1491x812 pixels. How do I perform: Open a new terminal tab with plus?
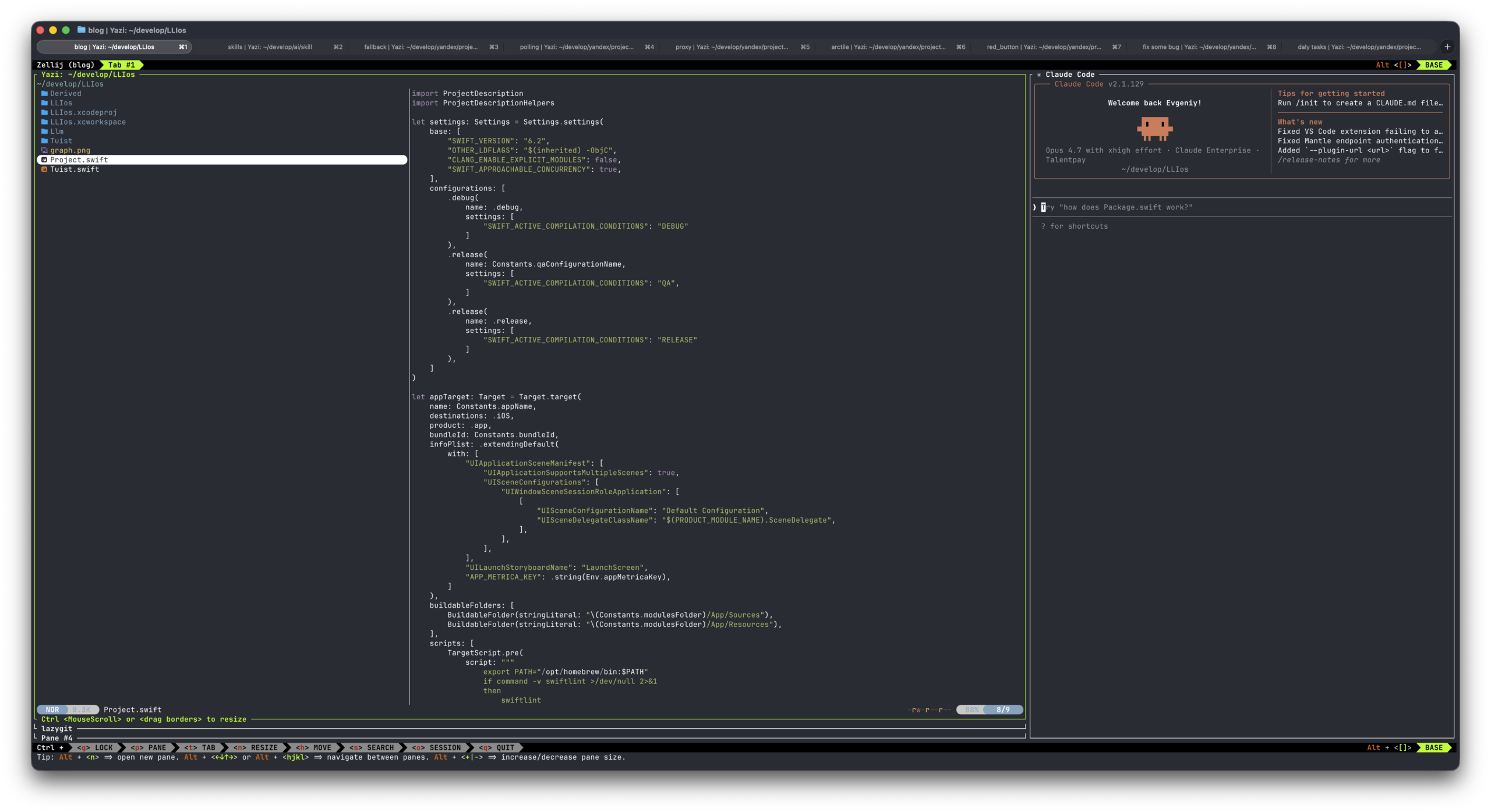point(1447,47)
